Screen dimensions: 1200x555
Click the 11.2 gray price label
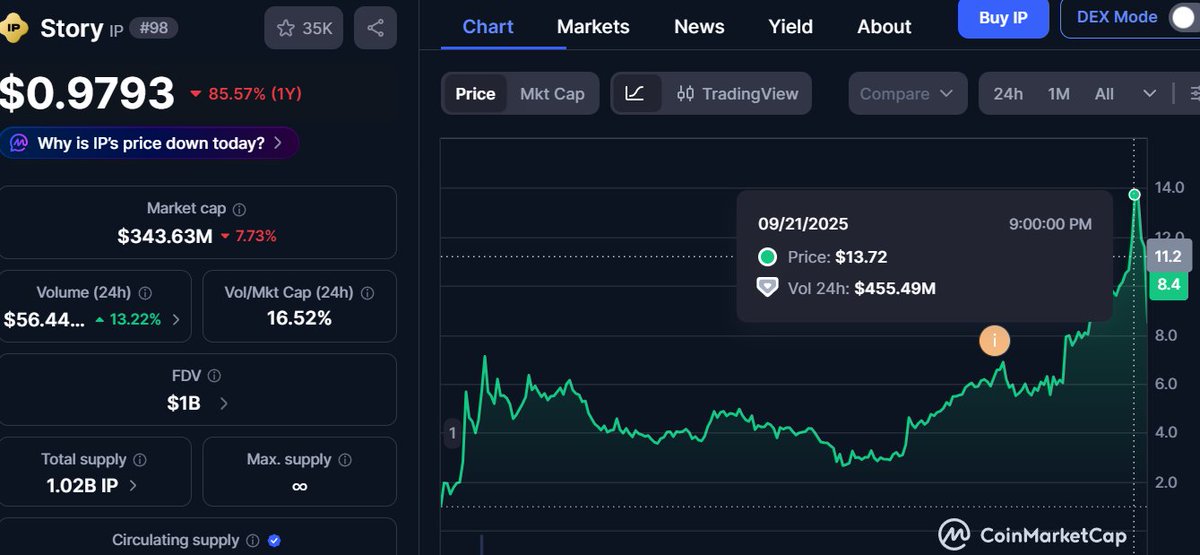click(1169, 256)
